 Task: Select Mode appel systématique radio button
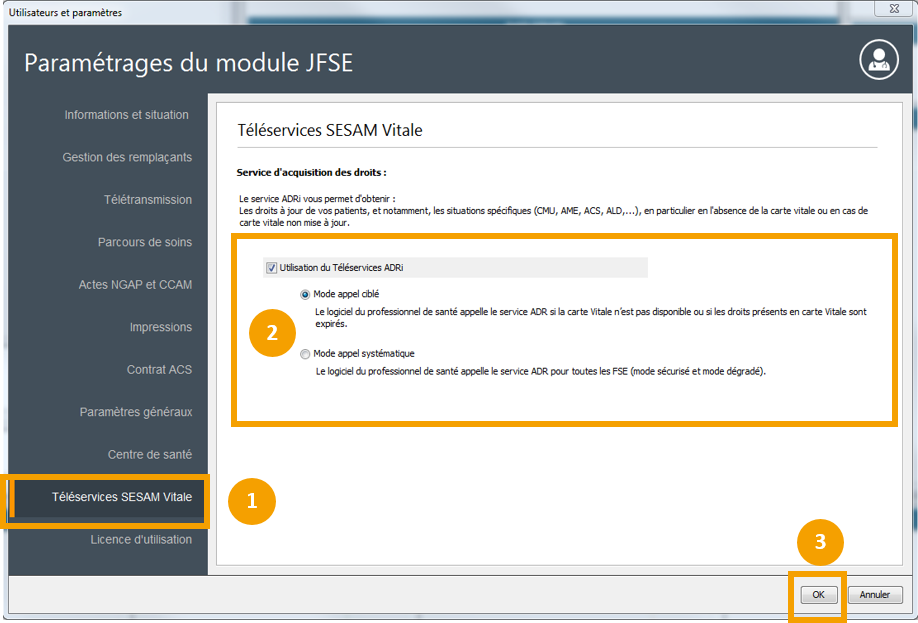(305, 354)
